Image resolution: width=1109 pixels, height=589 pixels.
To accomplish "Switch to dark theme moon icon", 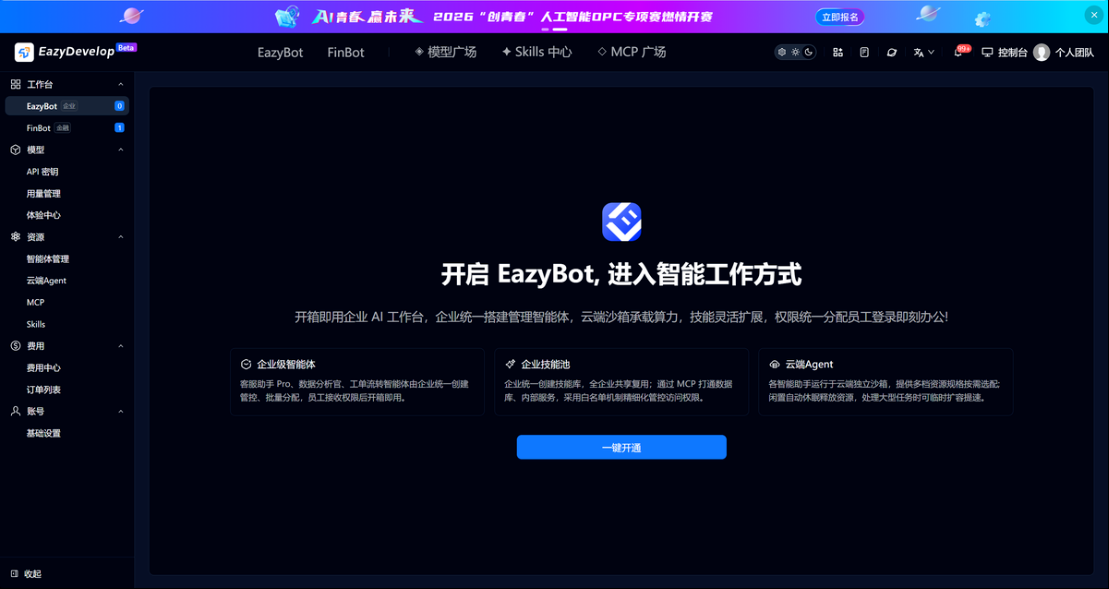I will 808,52.
